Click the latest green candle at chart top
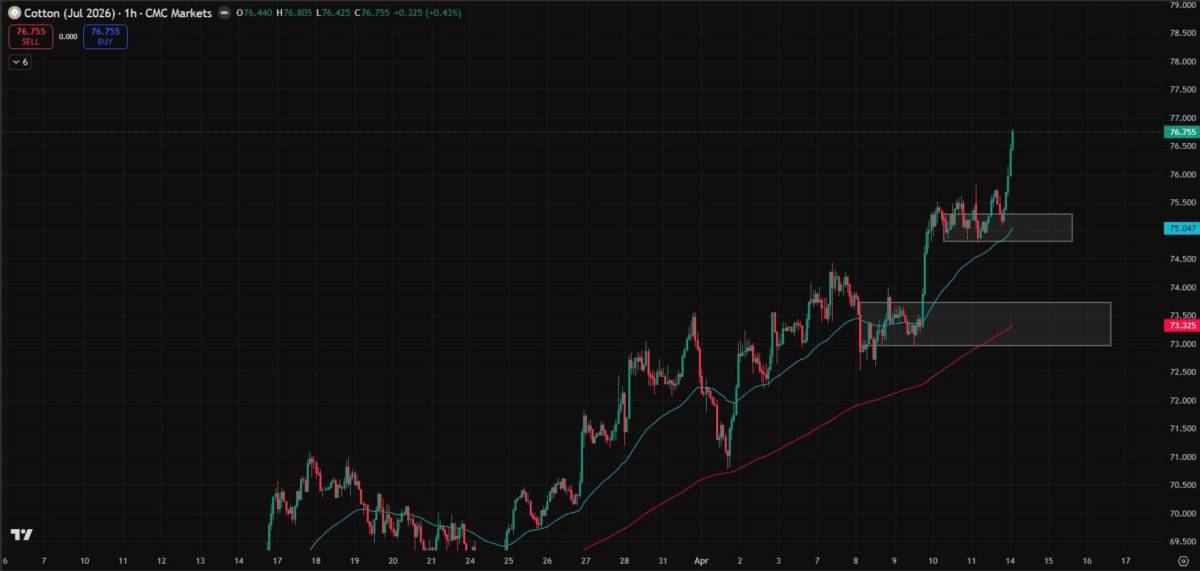 point(1012,140)
